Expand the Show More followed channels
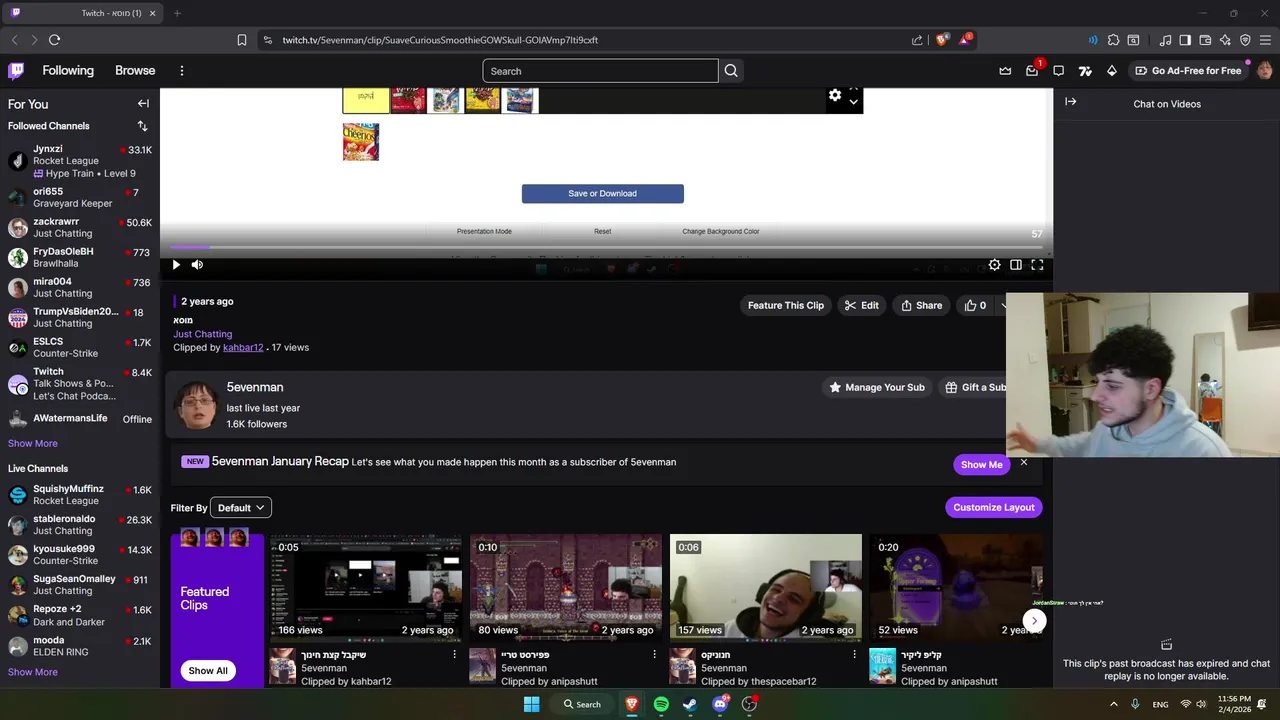Viewport: 1280px width, 720px height. (33, 443)
